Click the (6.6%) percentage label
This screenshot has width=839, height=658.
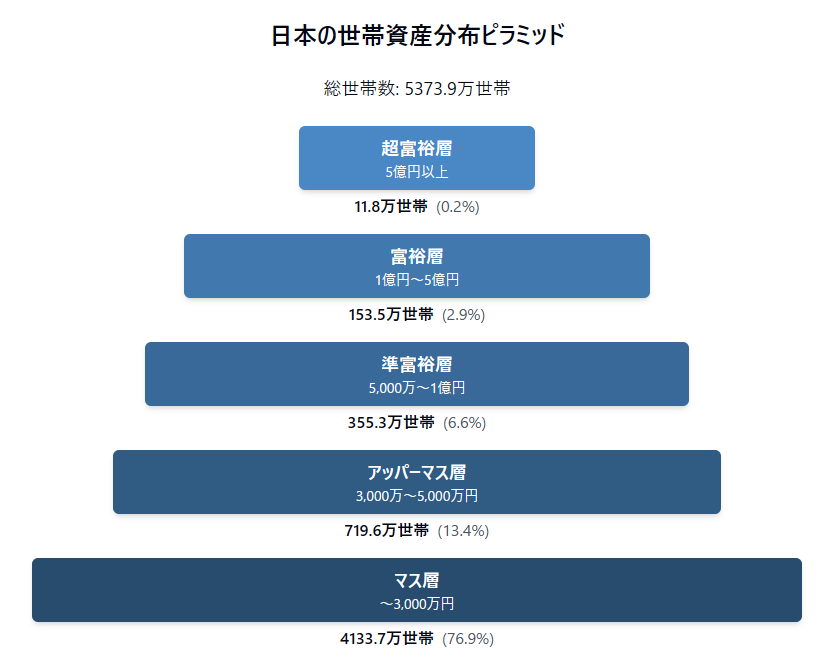[464, 423]
